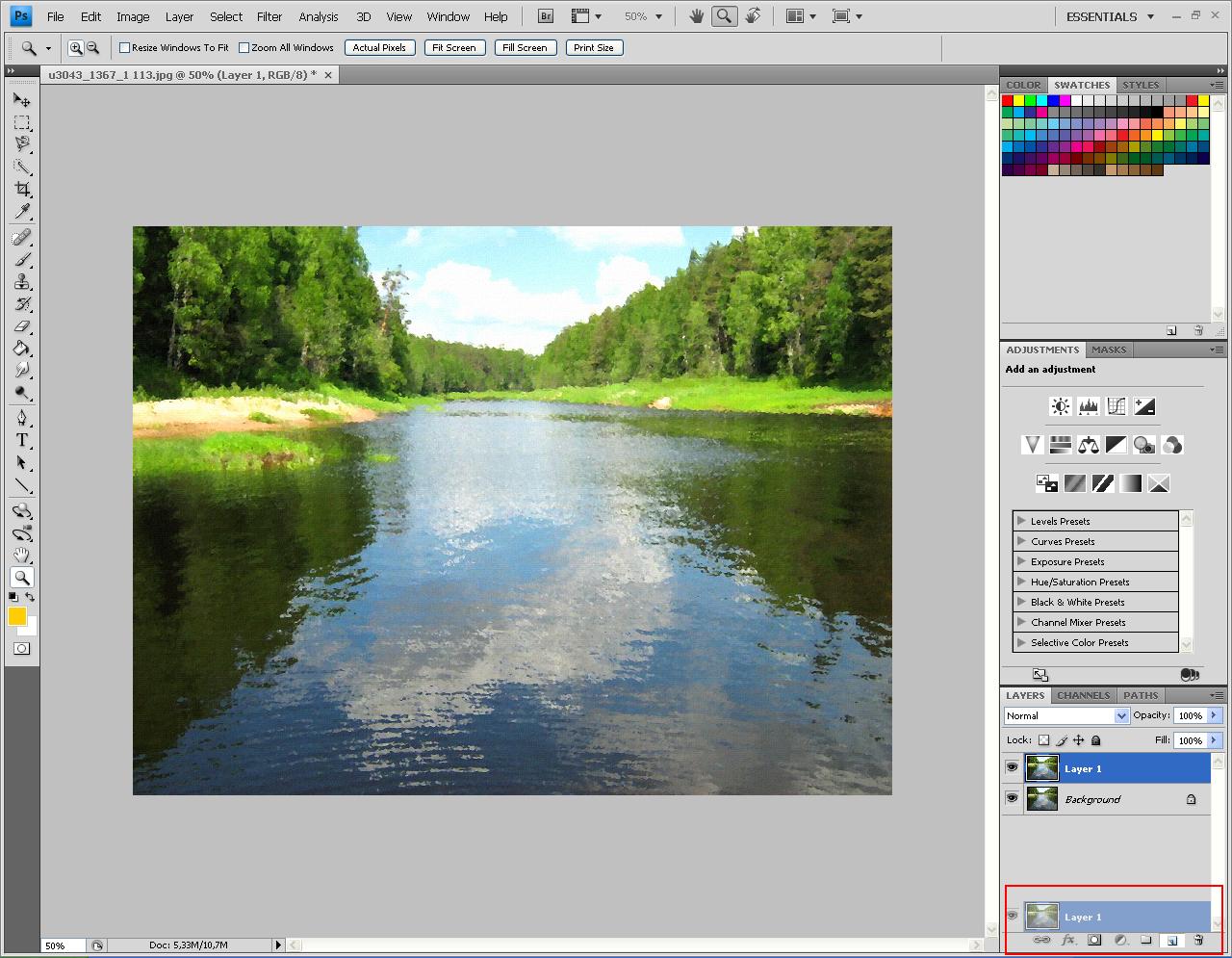This screenshot has height=958, width=1232.
Task: Click the status bar zoom percentage field
Action: 63,945
